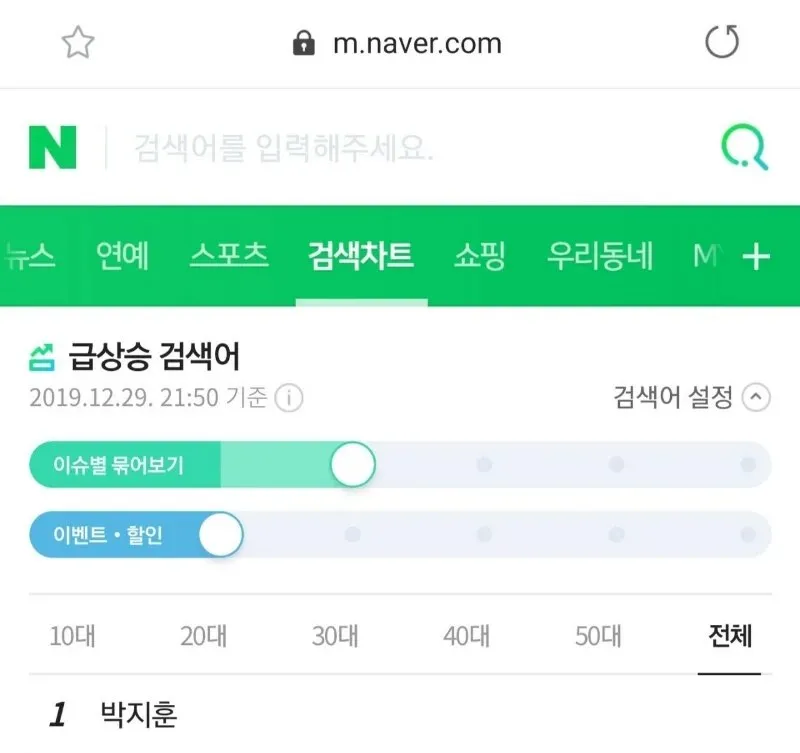This screenshot has height=753, width=800.
Task: Bookmark the page with the star icon
Action: pyautogui.click(x=78, y=42)
